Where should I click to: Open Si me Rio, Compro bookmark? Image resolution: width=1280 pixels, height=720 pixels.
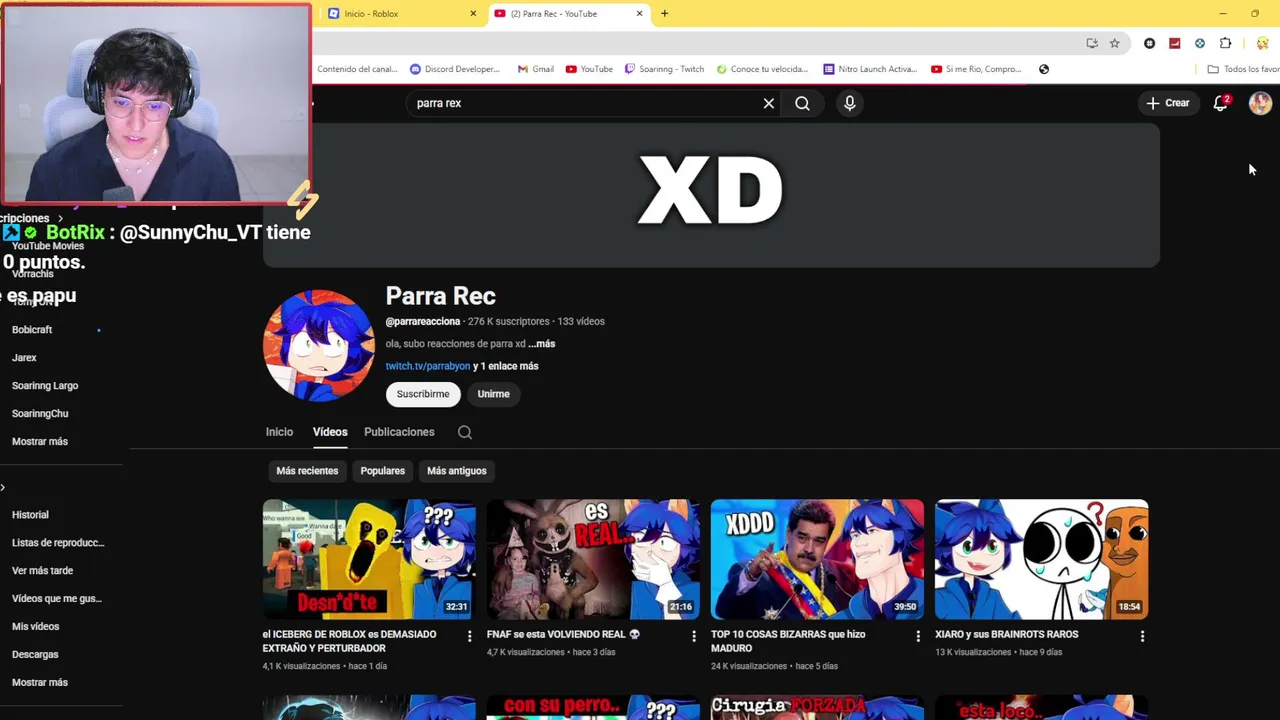pyautogui.click(x=976, y=69)
